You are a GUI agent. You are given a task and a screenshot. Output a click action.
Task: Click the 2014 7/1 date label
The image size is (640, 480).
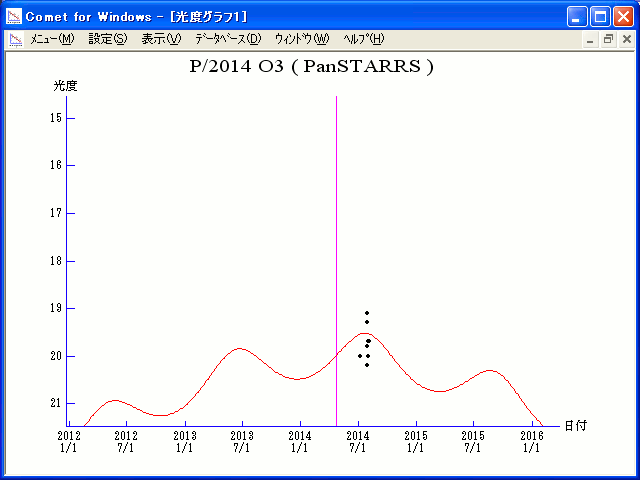(358, 442)
